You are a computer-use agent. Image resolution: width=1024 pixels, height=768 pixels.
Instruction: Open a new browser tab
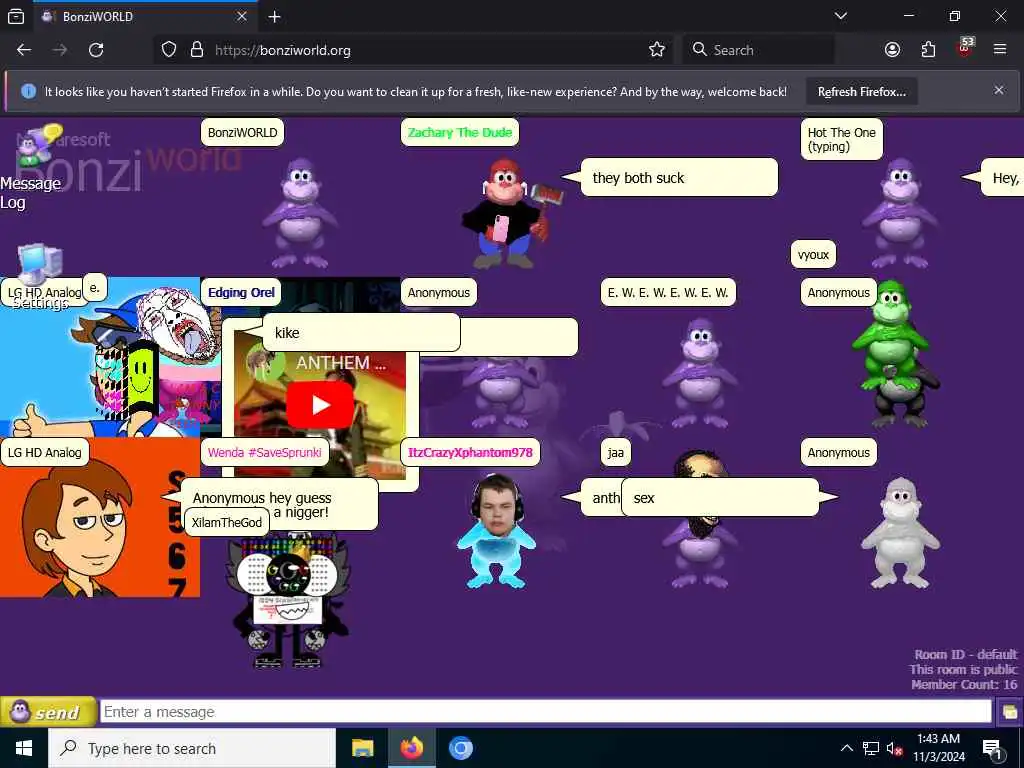point(275,17)
